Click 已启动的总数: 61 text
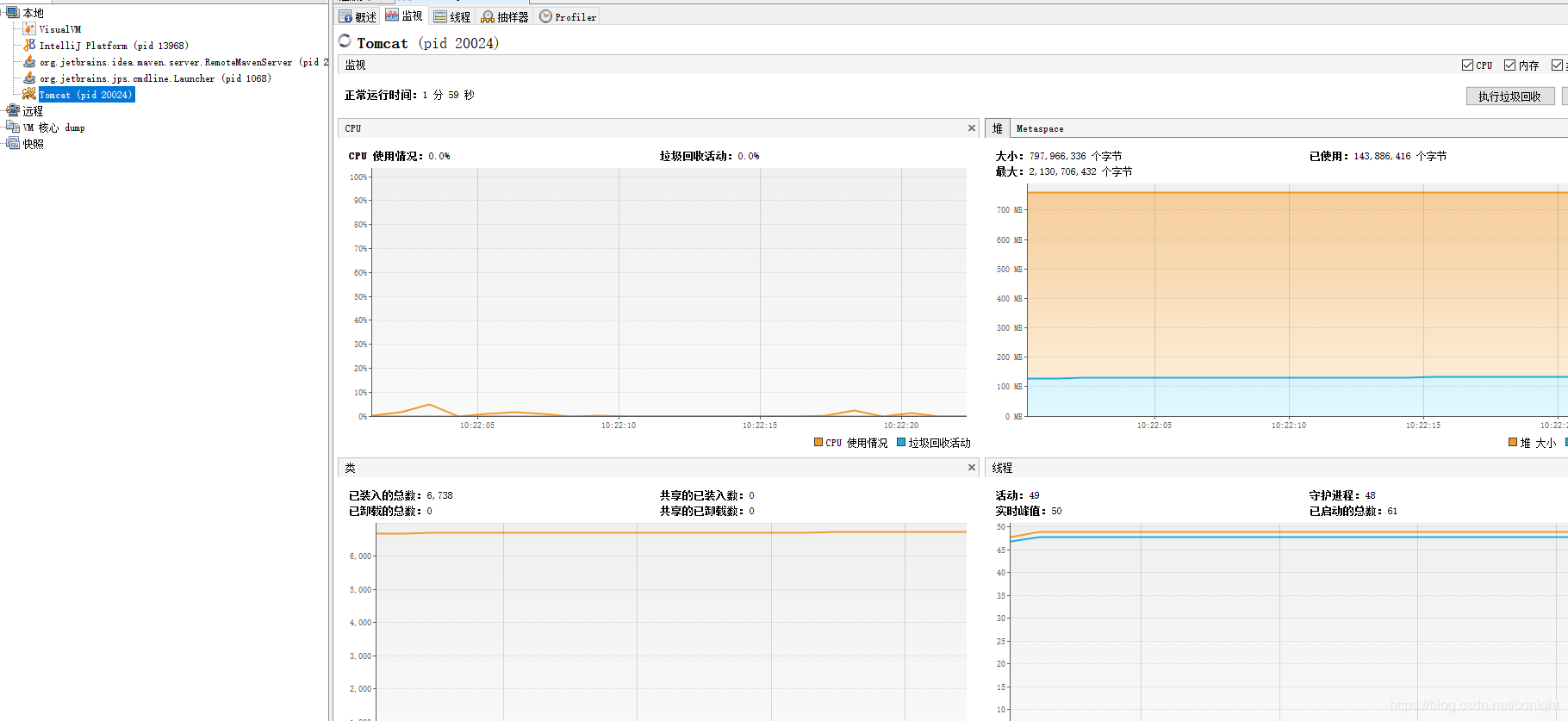This screenshot has height=721, width=1568. 1353,511
